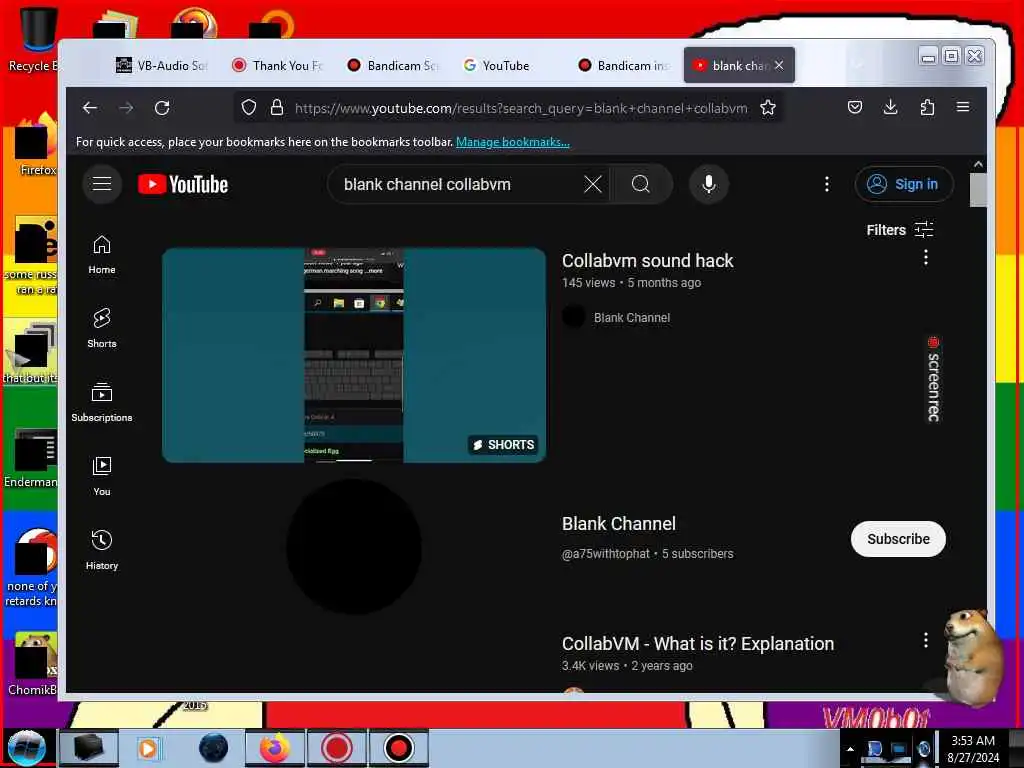Switch to the VB-Audio tab
The height and width of the screenshot is (768, 1024).
(x=162, y=65)
